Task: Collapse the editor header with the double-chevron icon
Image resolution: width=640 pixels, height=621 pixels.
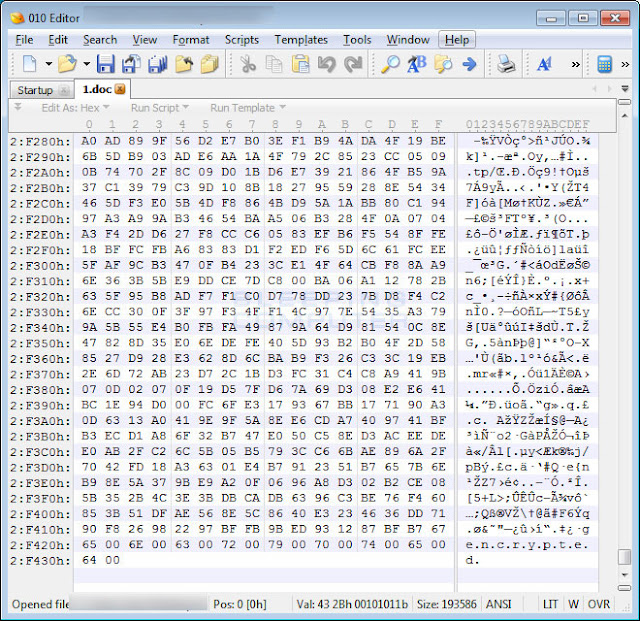Action: point(18,107)
